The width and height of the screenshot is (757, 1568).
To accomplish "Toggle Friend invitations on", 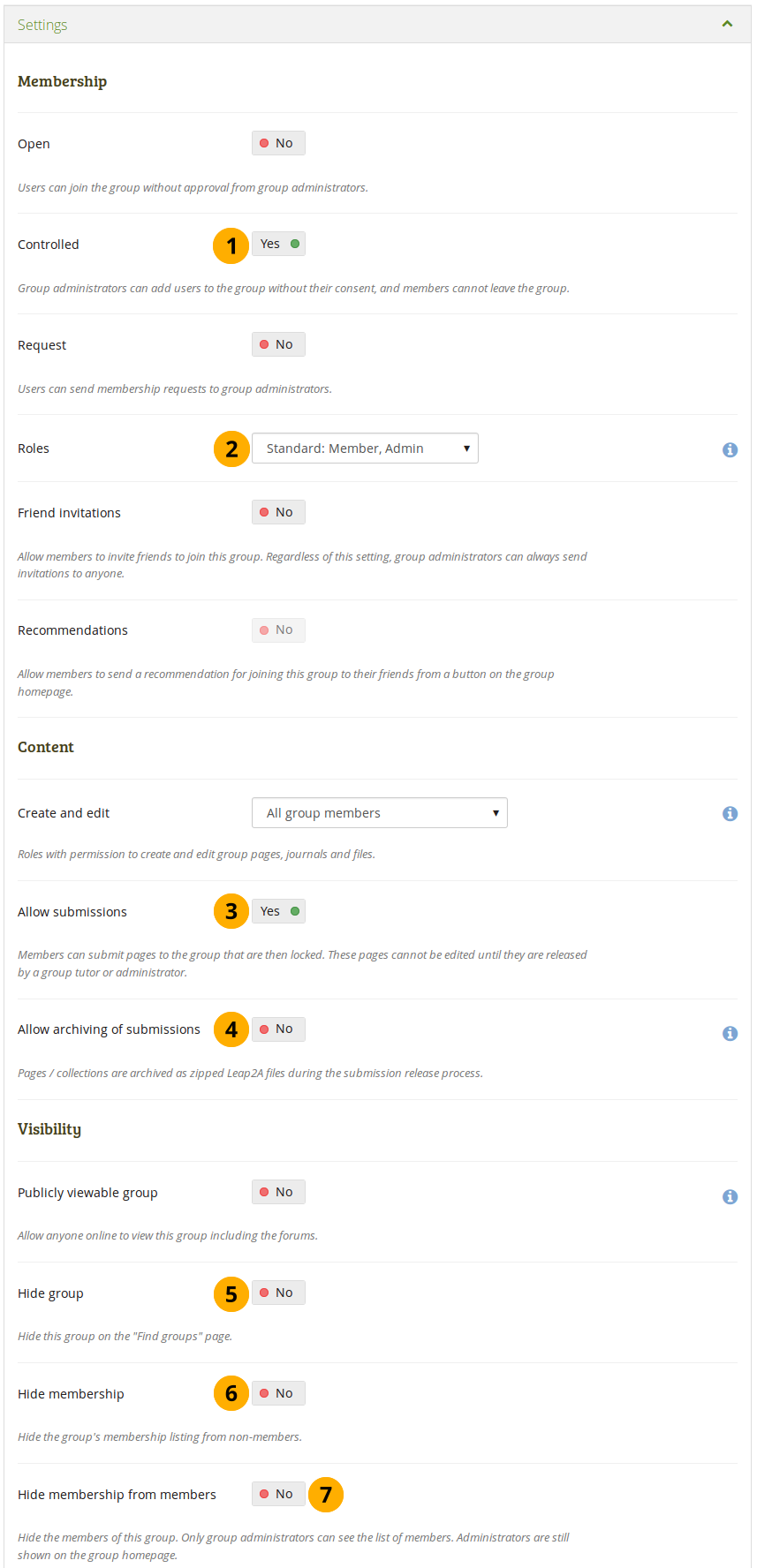I will 278,512.
